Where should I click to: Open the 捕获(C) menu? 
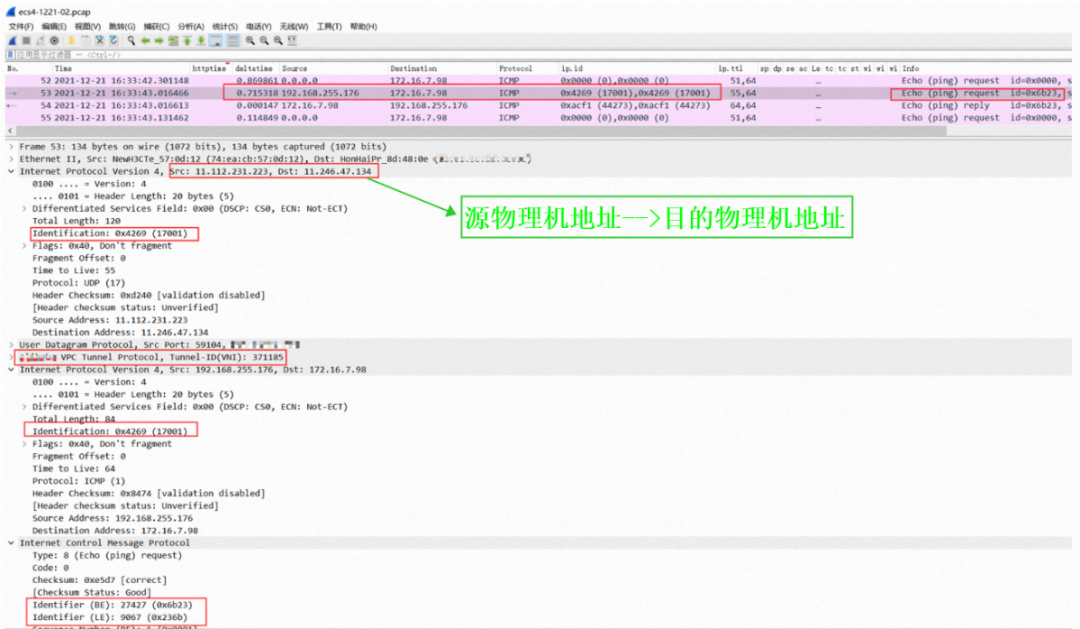click(156, 26)
